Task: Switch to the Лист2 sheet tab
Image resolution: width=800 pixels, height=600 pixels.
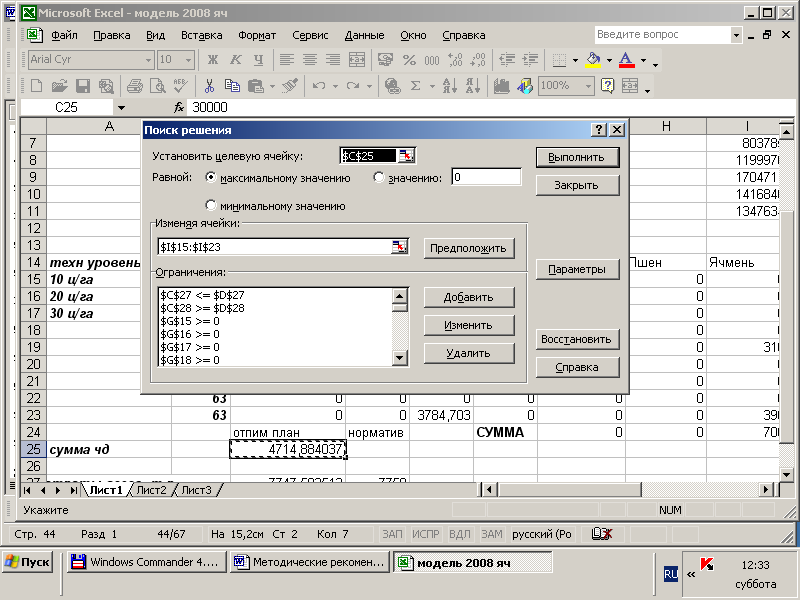Action: click(151, 490)
